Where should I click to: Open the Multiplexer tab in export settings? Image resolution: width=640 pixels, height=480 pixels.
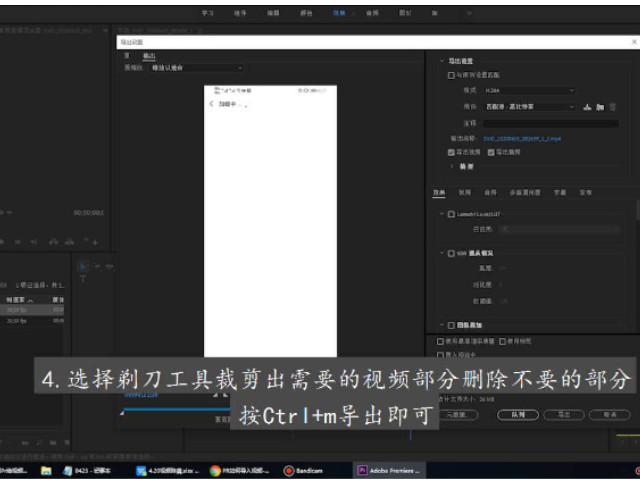(525, 192)
